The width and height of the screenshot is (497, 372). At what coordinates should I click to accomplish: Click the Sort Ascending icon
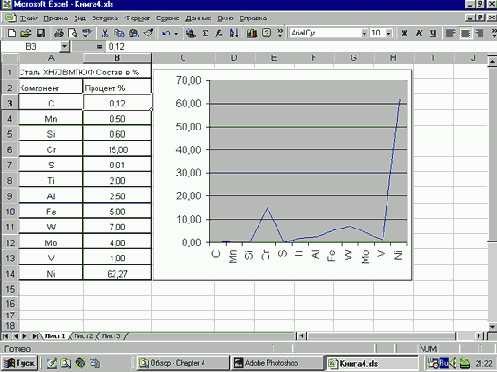(234, 33)
